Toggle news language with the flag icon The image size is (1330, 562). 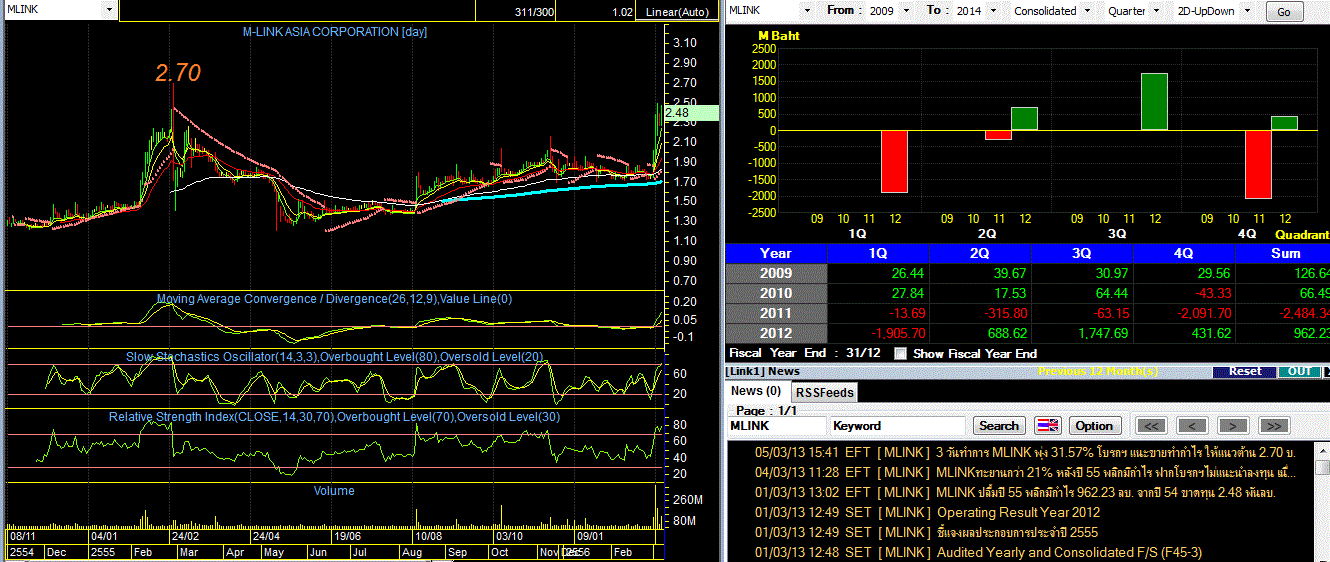click(1047, 425)
